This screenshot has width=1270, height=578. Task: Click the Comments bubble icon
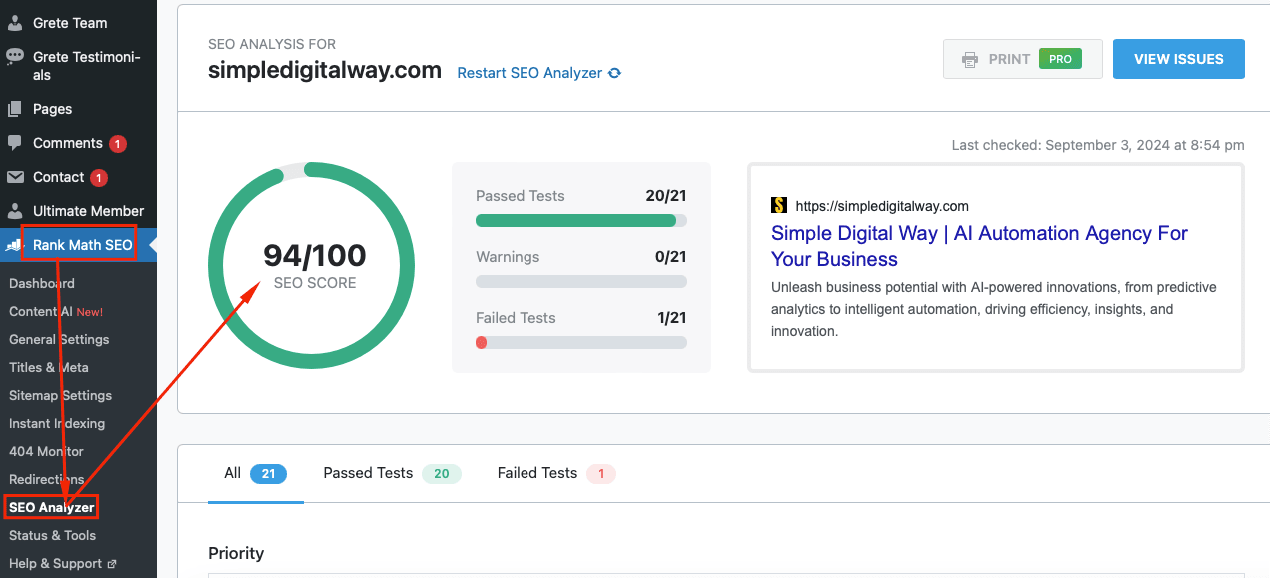pos(15,143)
